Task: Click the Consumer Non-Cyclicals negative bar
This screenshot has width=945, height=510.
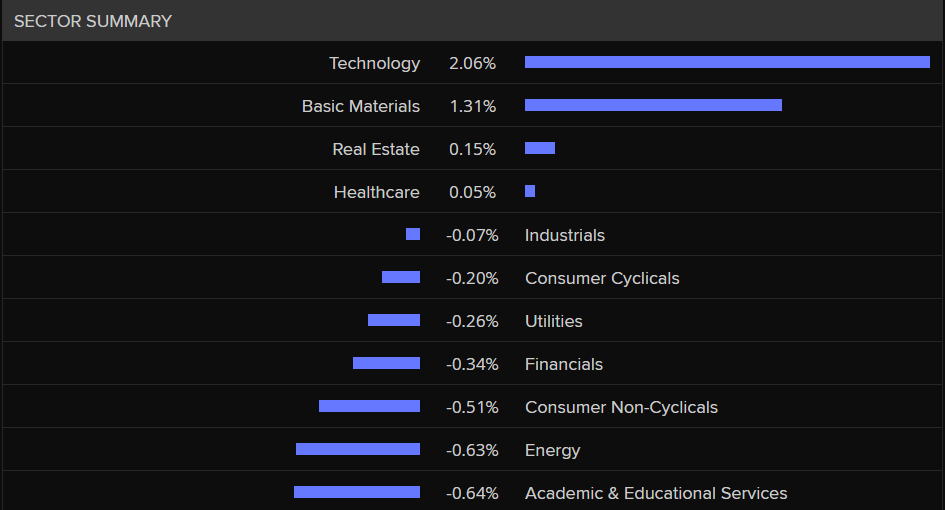Action: (369, 406)
